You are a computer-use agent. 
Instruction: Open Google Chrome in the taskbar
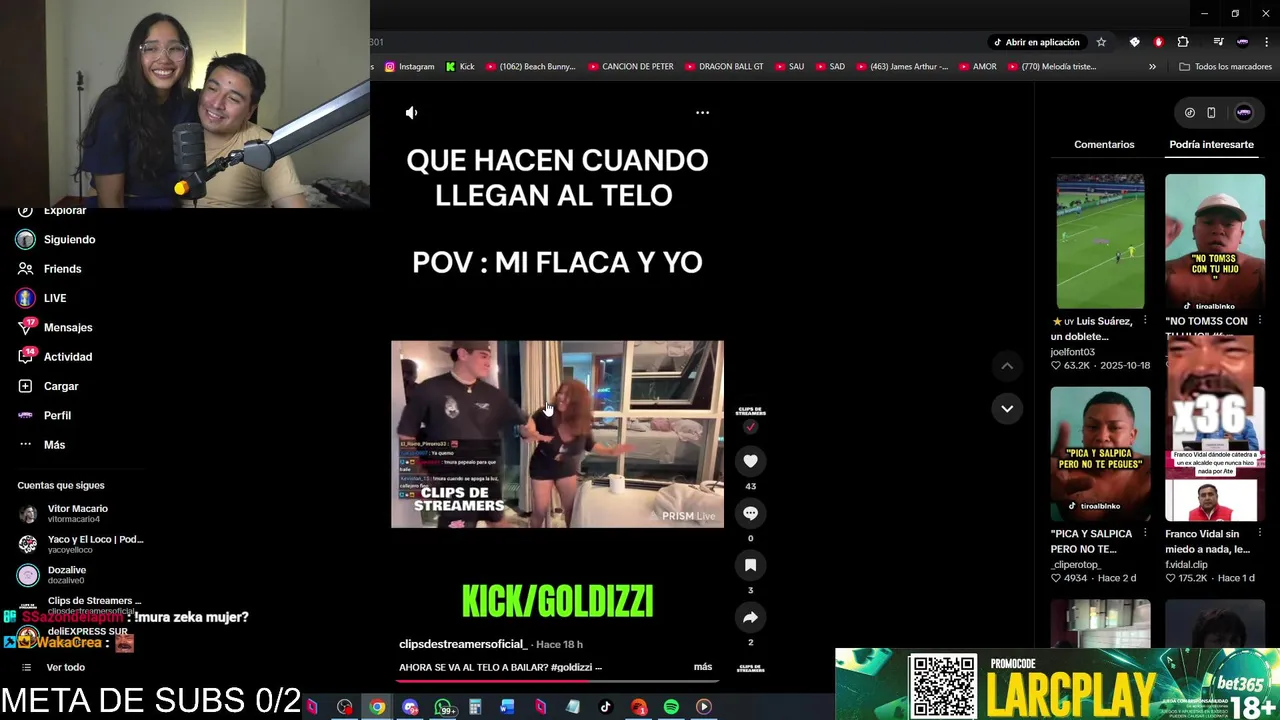pyautogui.click(x=377, y=707)
